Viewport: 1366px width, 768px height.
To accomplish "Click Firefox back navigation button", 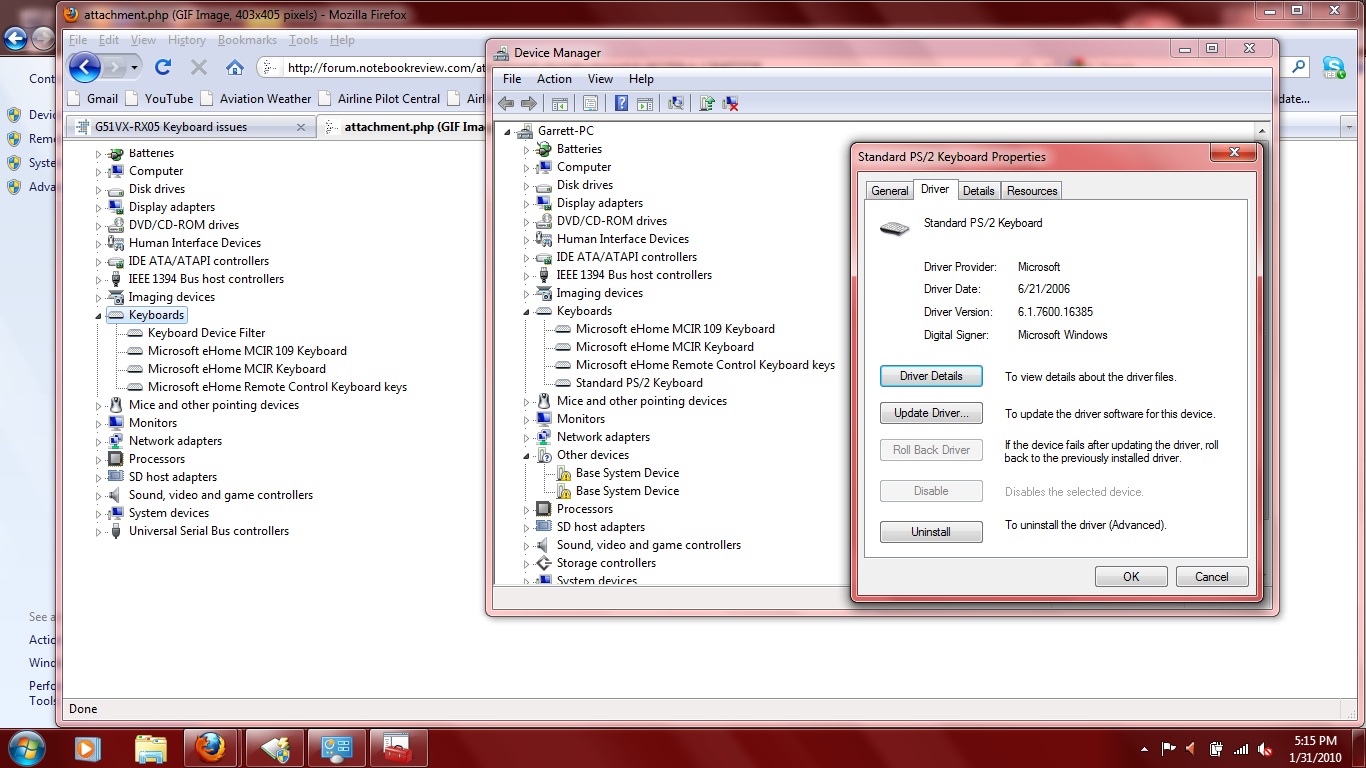I will click(85, 67).
